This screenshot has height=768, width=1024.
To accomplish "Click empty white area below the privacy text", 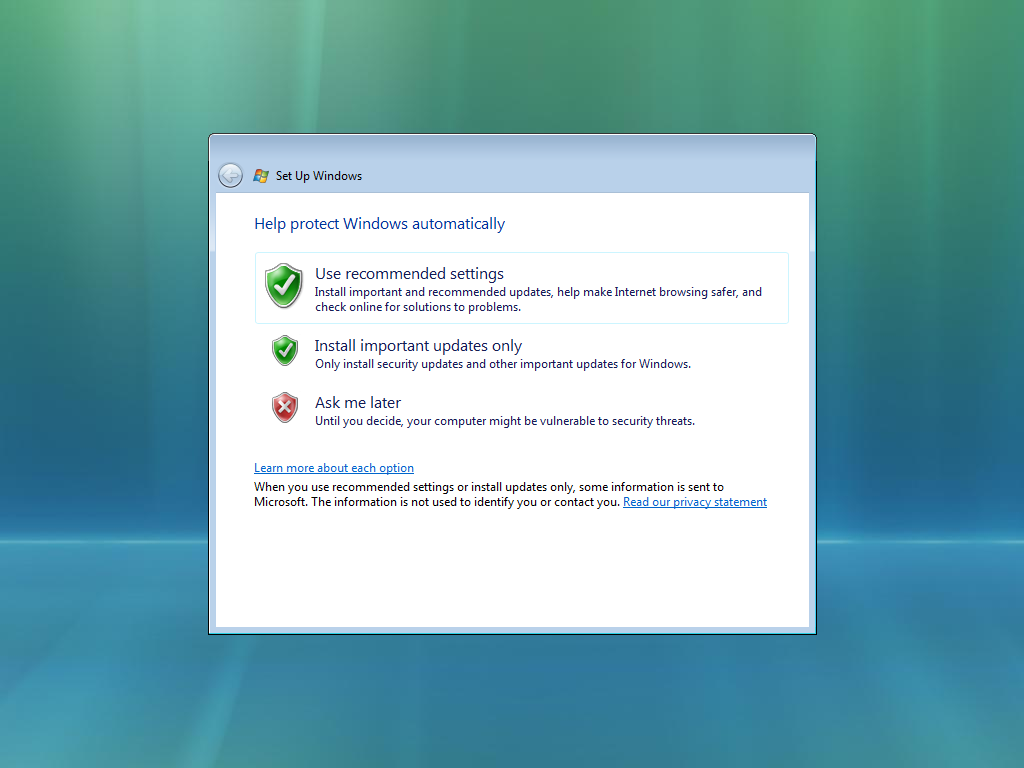I will click(513, 568).
